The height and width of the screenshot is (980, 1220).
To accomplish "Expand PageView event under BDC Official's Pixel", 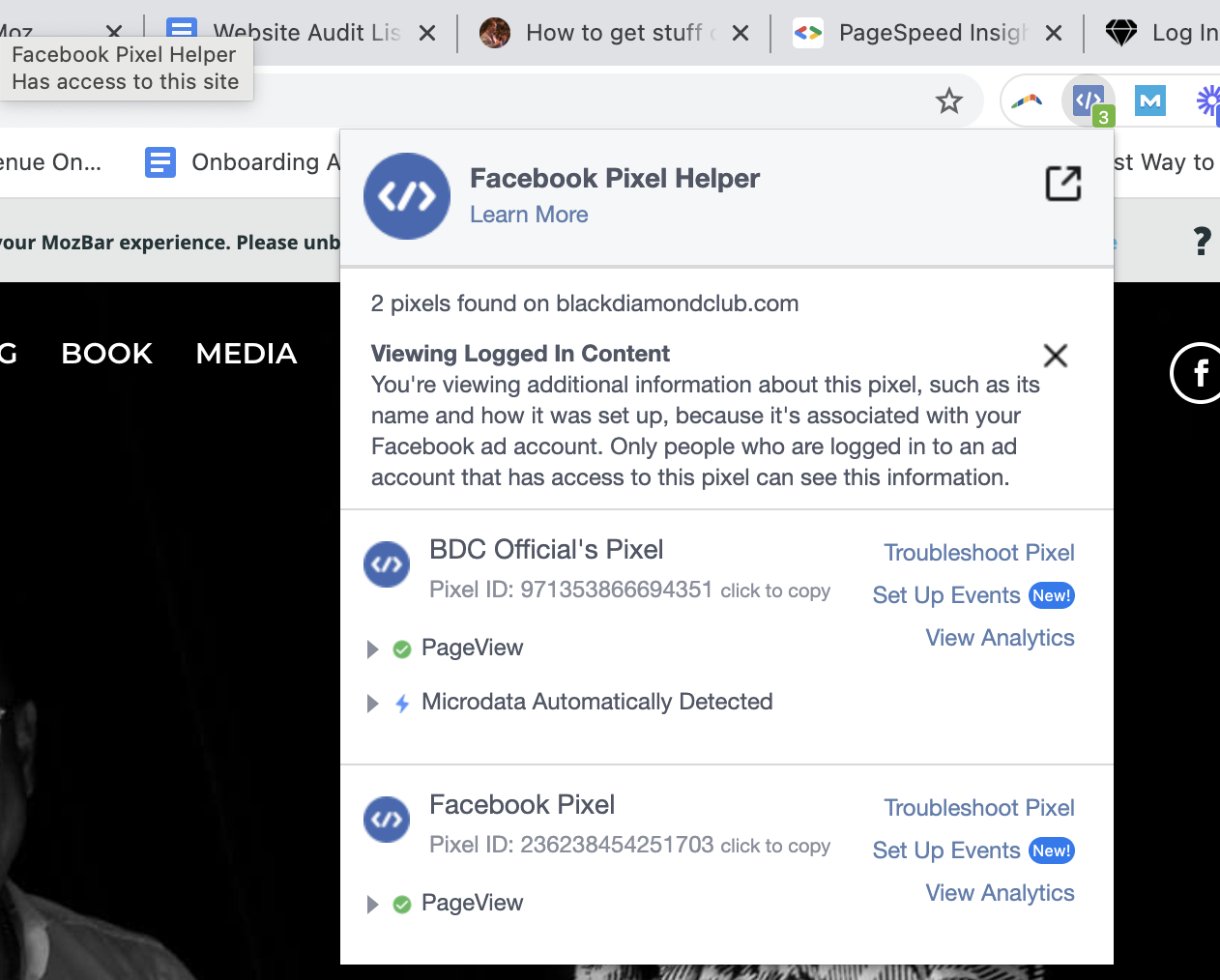I will (x=372, y=649).
